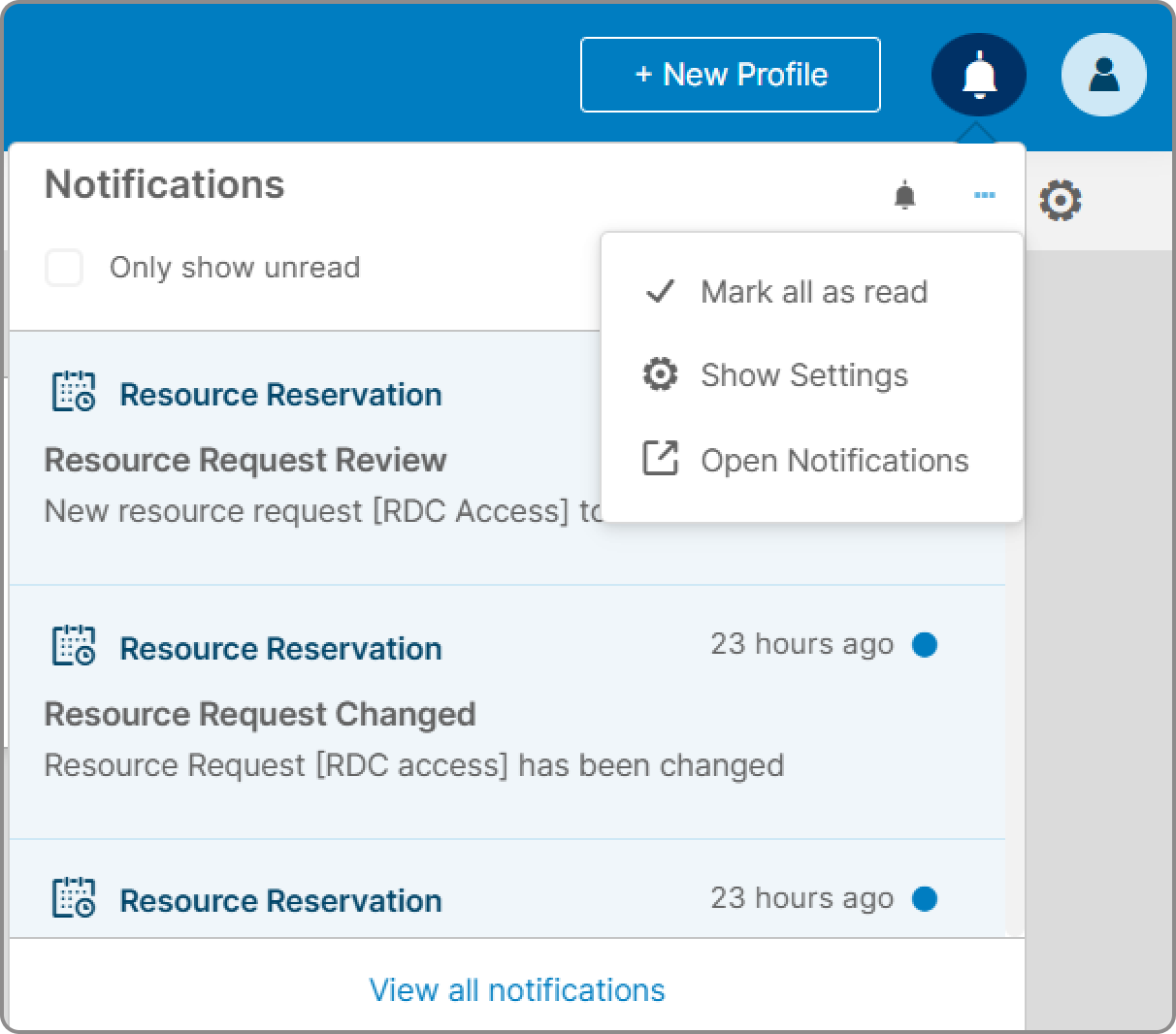
Task: Click text beginning 'New resource request [RDC Access]'
Action: 322,511
